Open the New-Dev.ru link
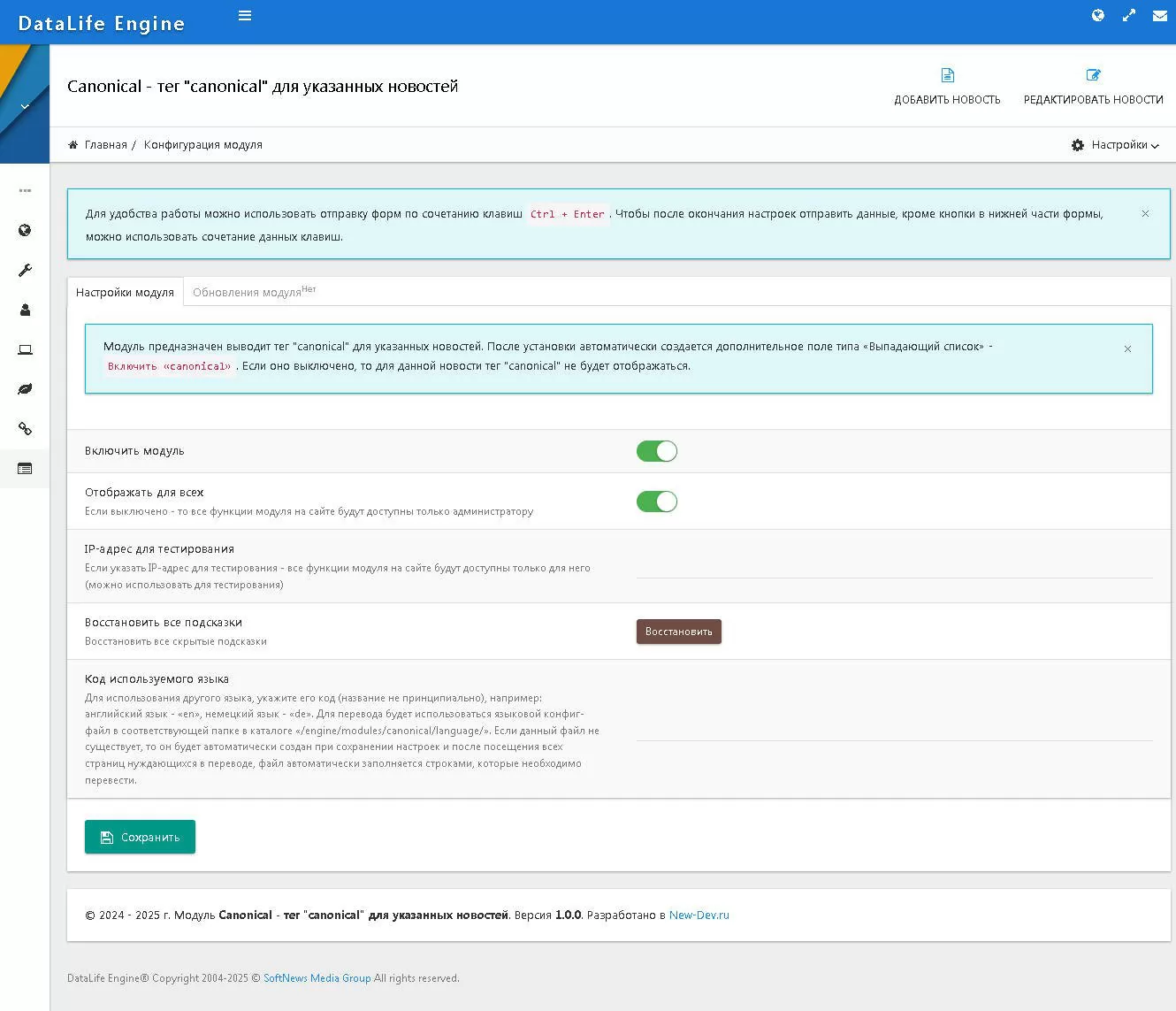The width and height of the screenshot is (1176, 1011). (699, 915)
